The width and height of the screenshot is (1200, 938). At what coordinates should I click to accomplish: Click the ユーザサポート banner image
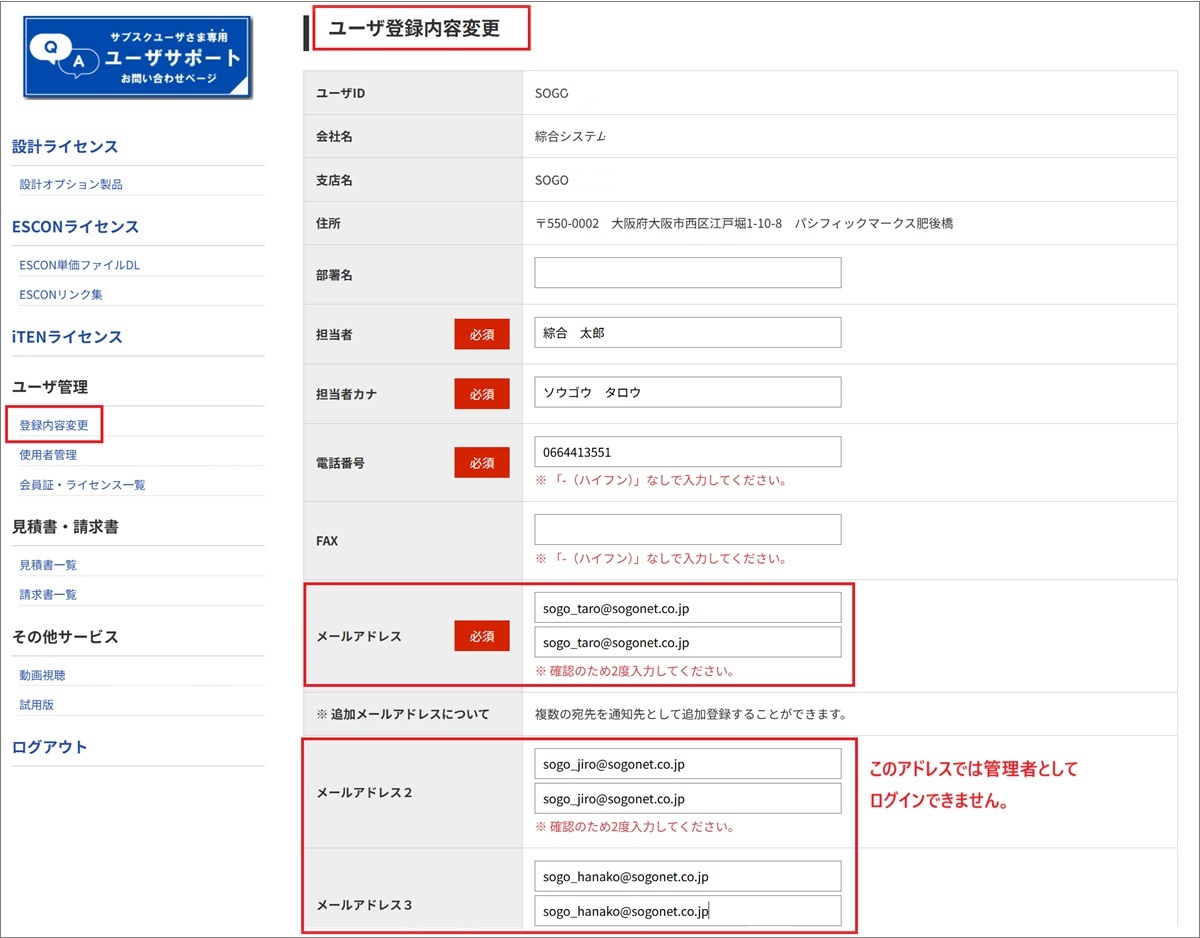tap(137, 56)
